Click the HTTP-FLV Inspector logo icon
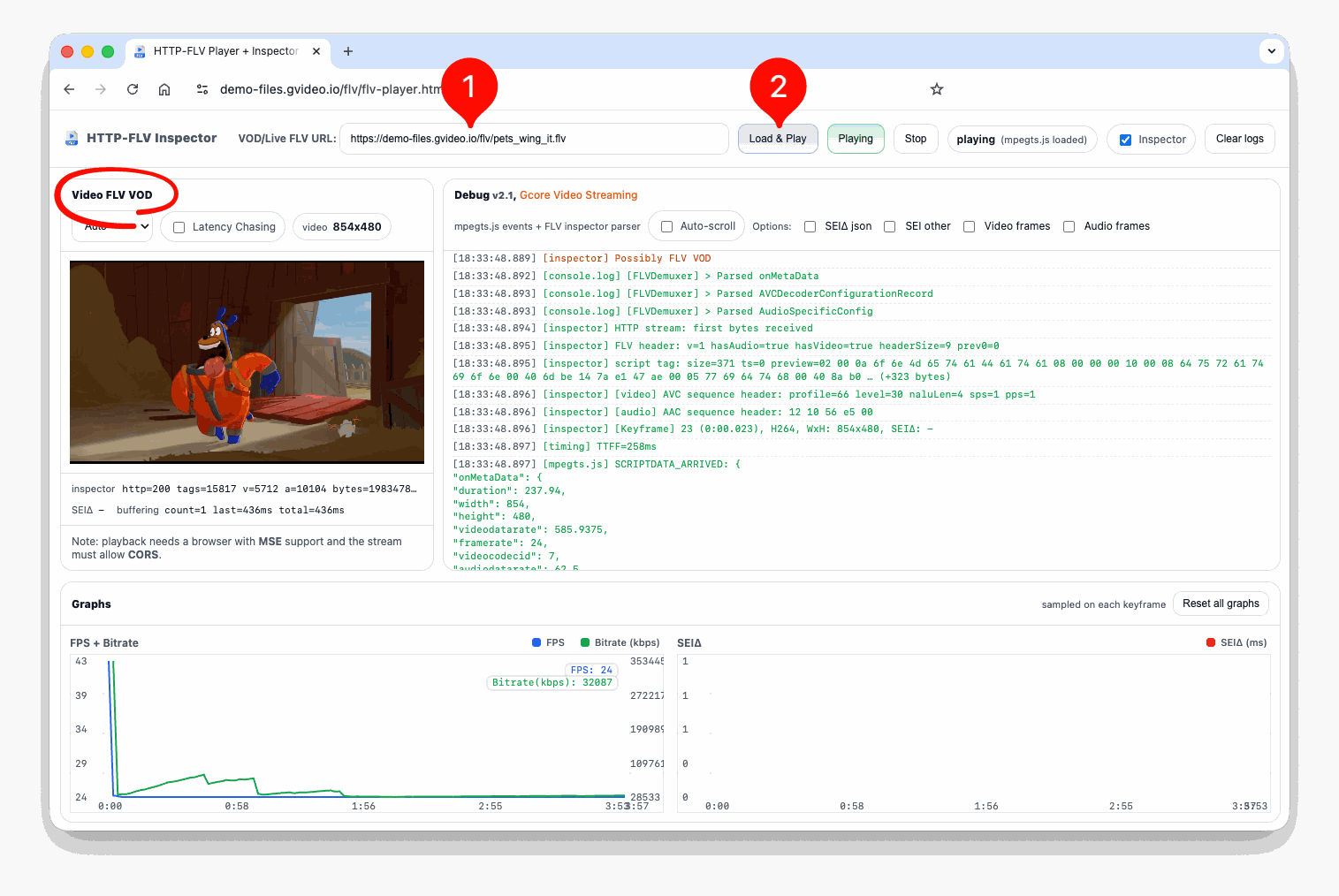Viewport: 1339px width, 896px height. point(72,139)
